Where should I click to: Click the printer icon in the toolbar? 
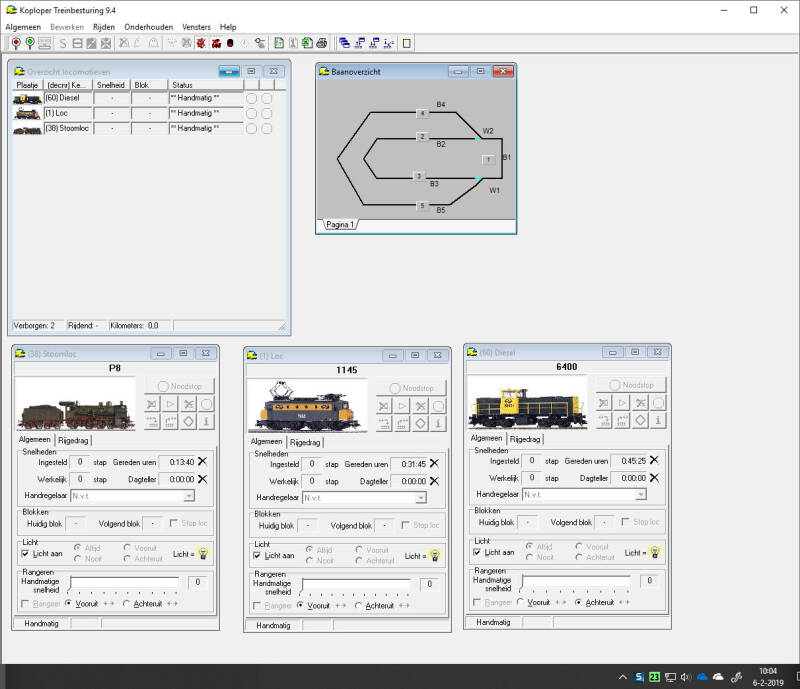click(321, 43)
